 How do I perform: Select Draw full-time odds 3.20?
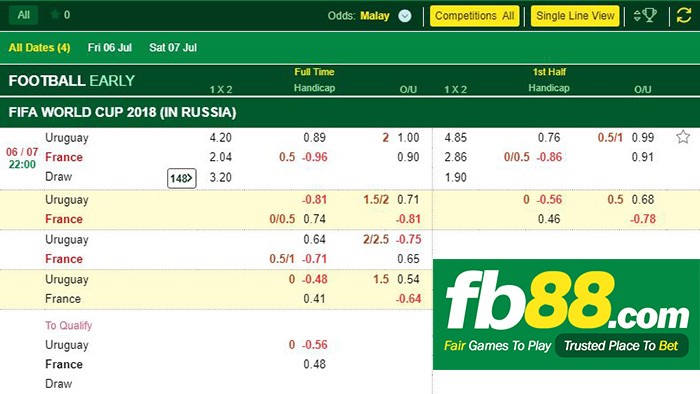click(221, 177)
